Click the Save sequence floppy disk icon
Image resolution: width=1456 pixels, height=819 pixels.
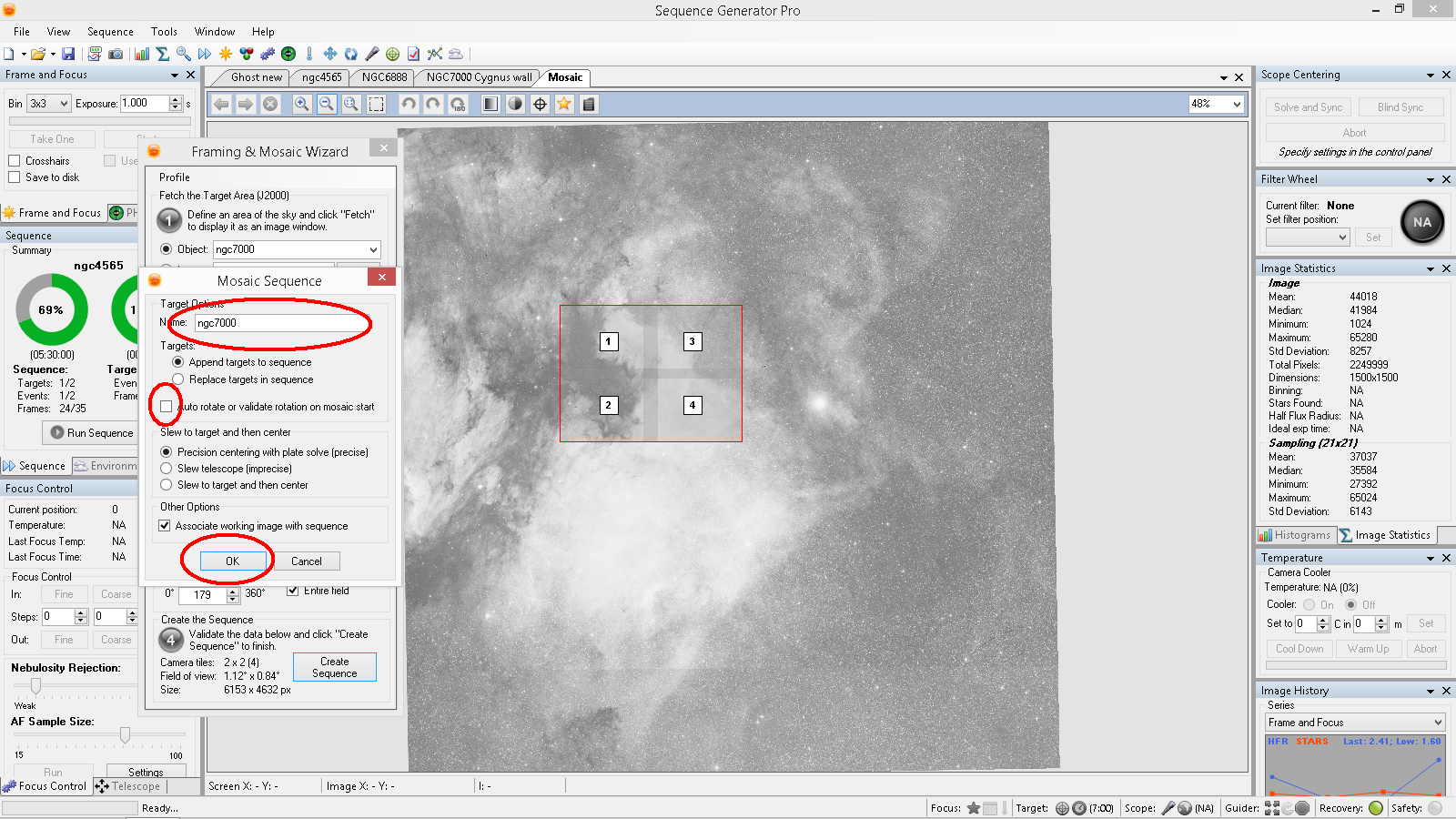(68, 54)
